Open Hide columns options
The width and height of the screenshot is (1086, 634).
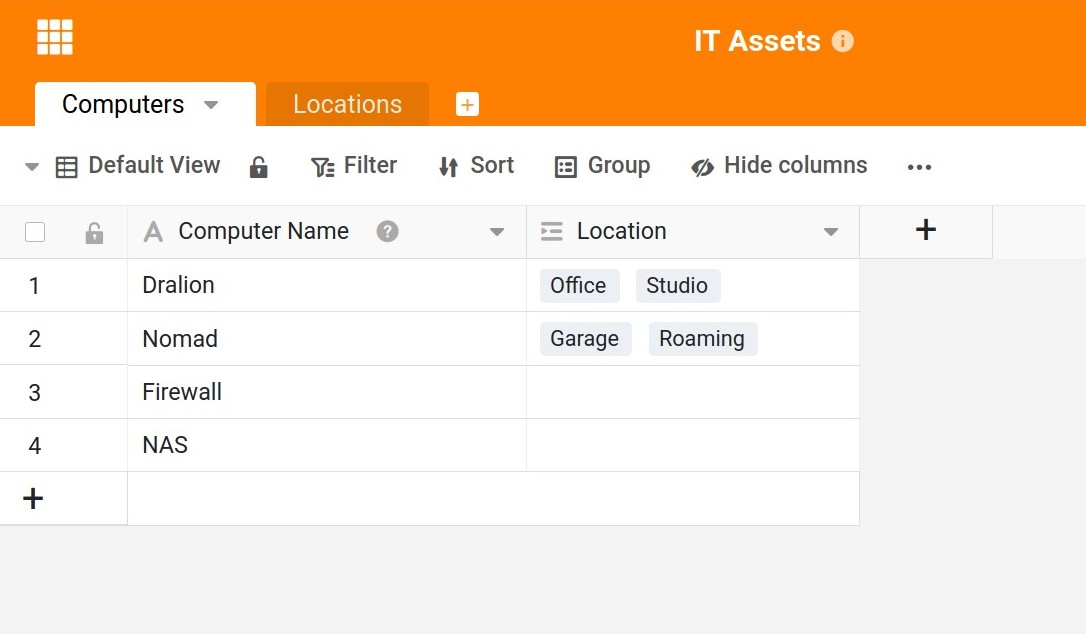click(x=779, y=166)
